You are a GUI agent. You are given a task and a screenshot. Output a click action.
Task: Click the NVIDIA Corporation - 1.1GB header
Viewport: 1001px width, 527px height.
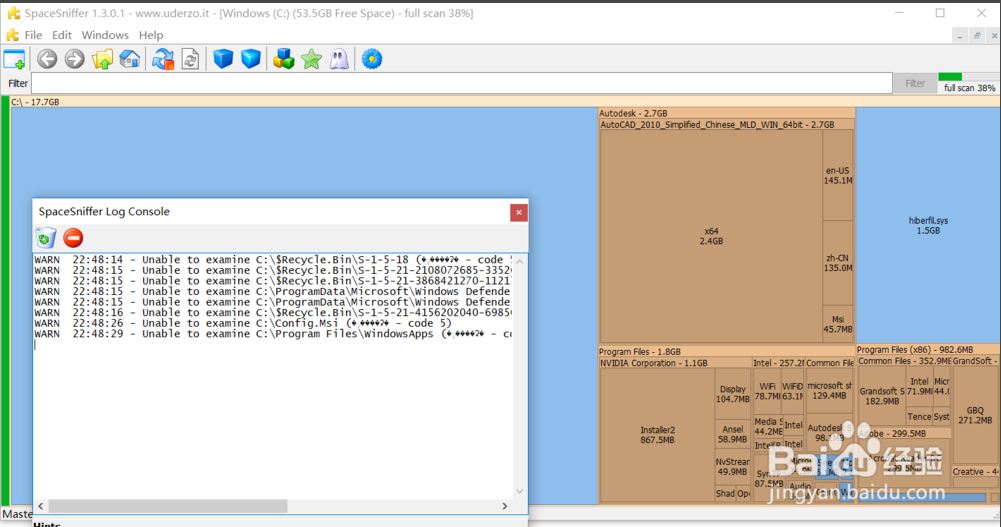(x=675, y=363)
